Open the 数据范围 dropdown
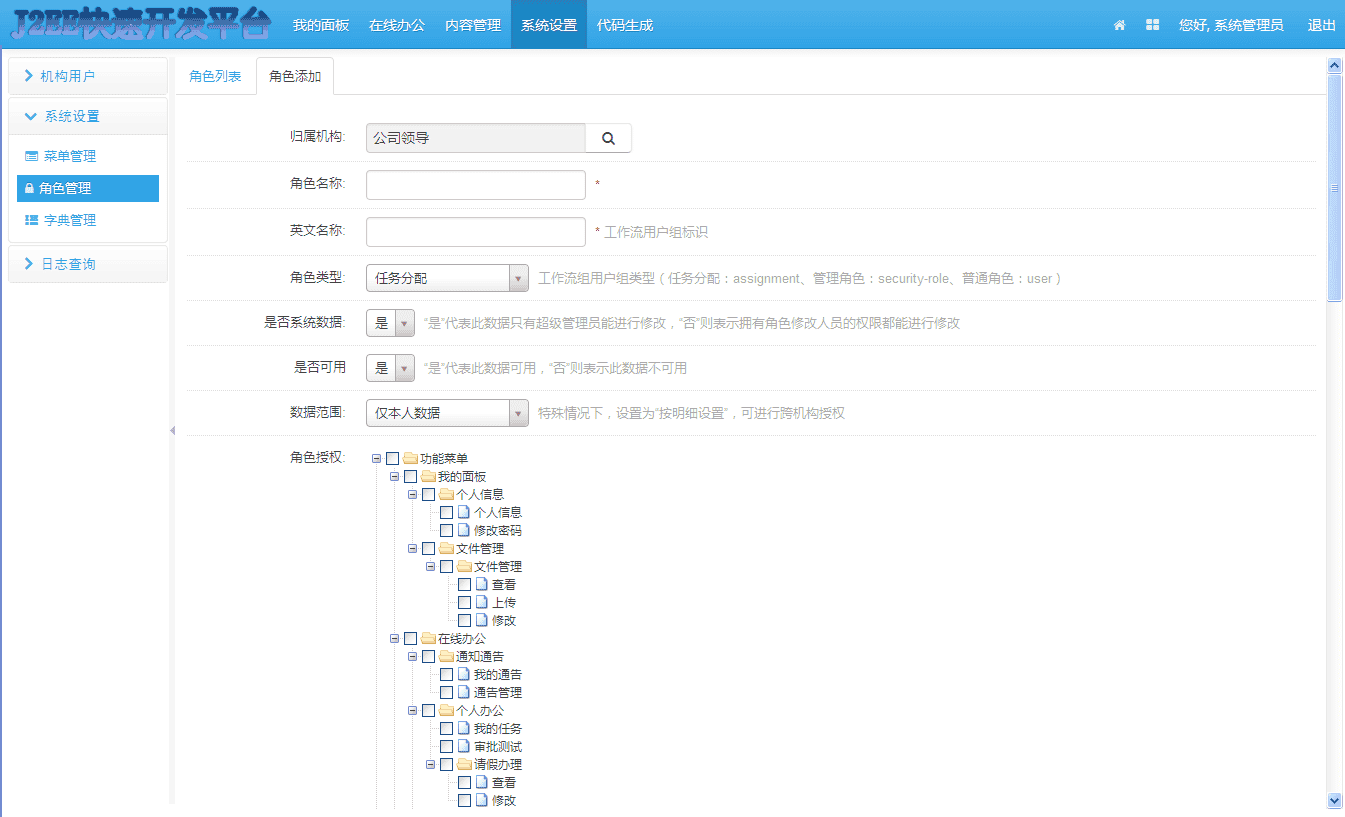This screenshot has height=817, width=1345. (519, 412)
